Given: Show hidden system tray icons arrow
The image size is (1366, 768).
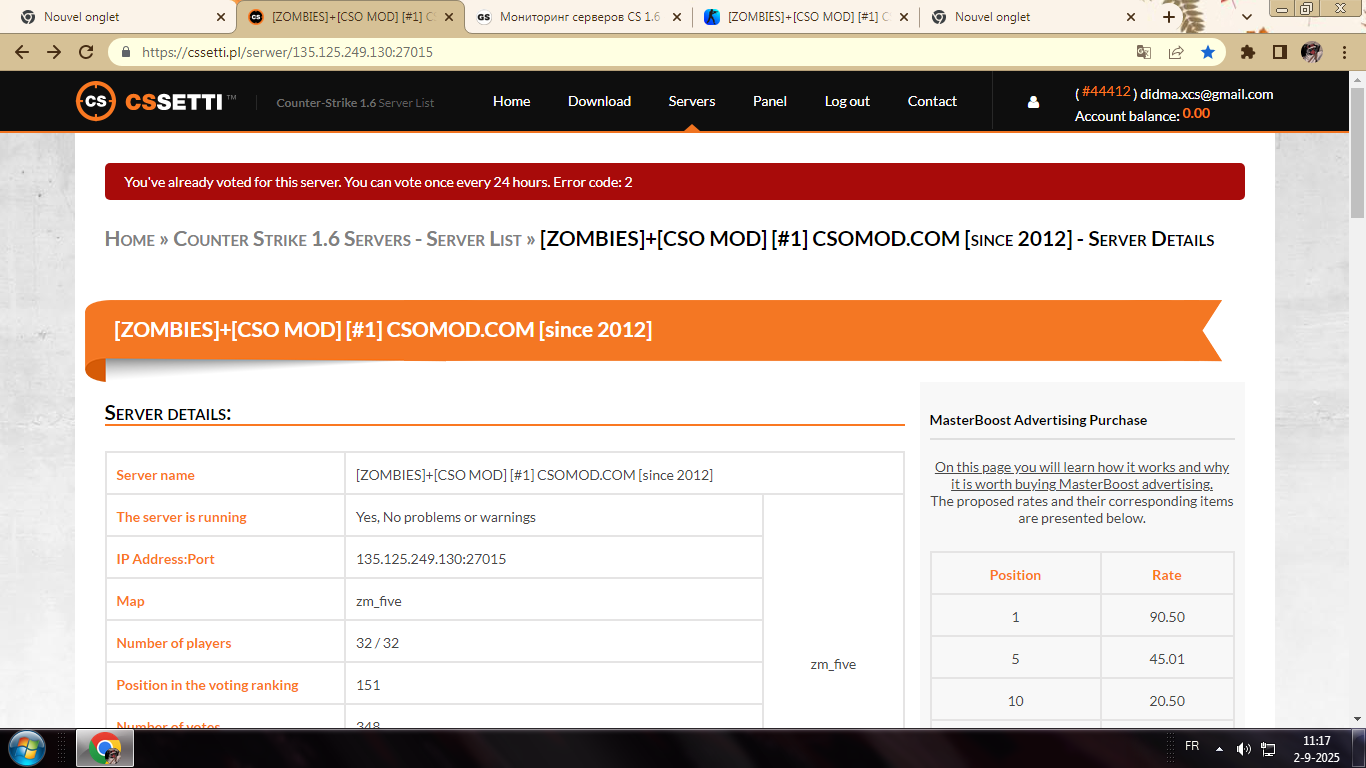Looking at the screenshot, I should pos(1219,748).
